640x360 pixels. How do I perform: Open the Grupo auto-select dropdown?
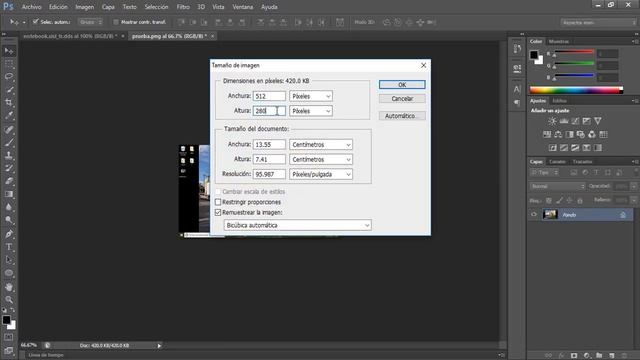(x=91, y=22)
